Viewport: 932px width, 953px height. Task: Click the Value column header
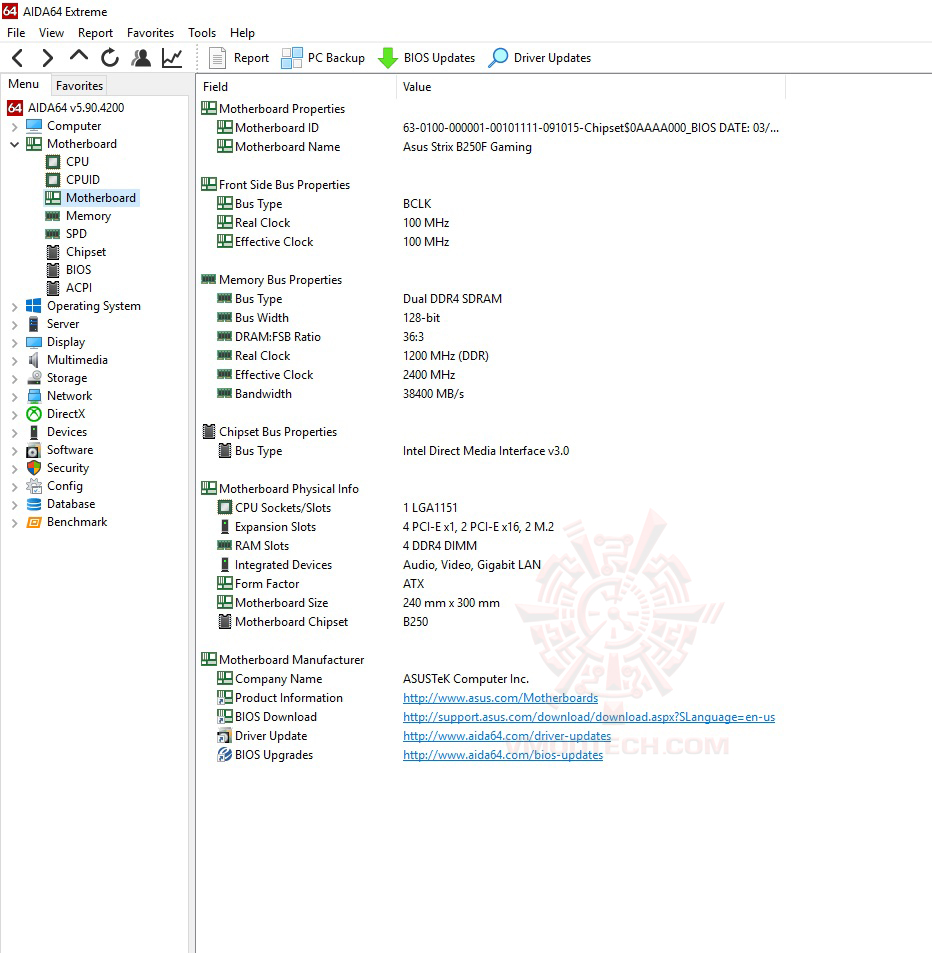coord(591,87)
